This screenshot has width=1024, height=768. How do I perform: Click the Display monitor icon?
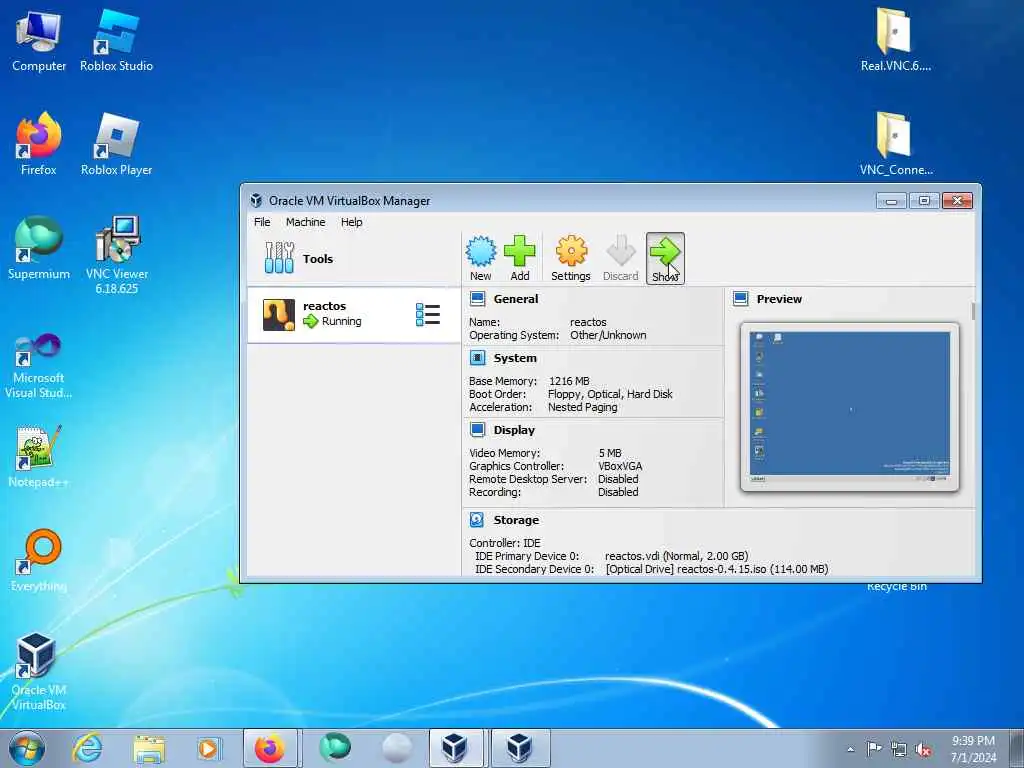click(477, 430)
